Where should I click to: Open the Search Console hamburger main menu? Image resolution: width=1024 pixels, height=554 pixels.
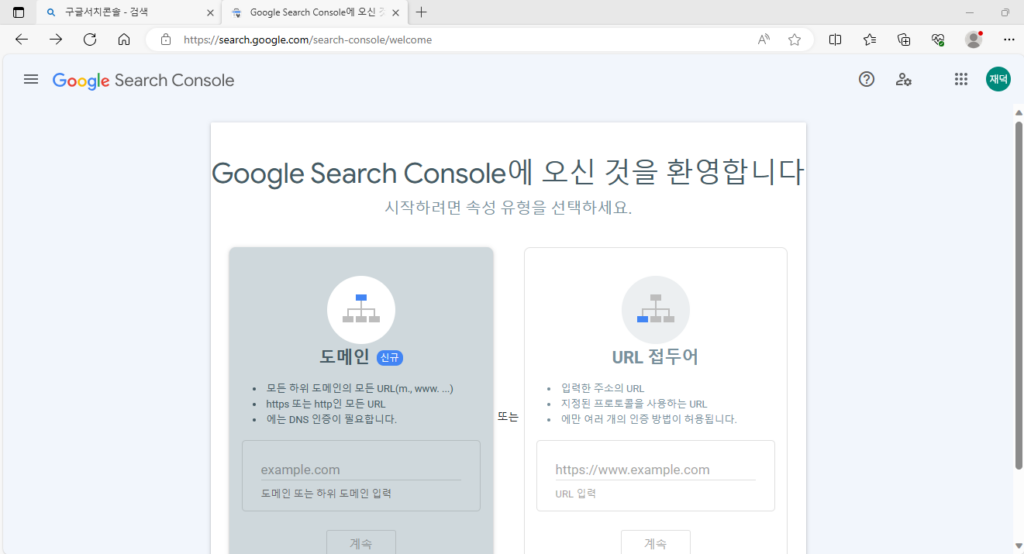[x=31, y=80]
